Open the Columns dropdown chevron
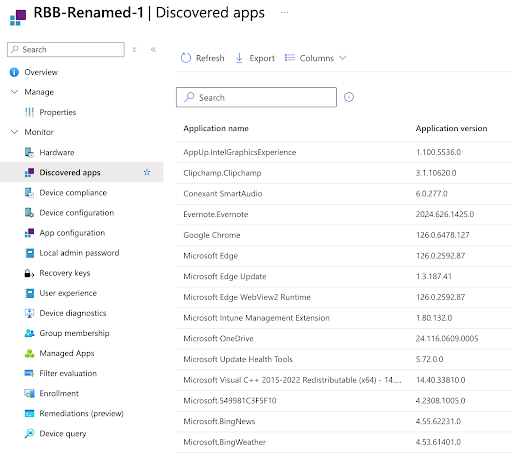The width and height of the screenshot is (512, 453). tap(343, 58)
